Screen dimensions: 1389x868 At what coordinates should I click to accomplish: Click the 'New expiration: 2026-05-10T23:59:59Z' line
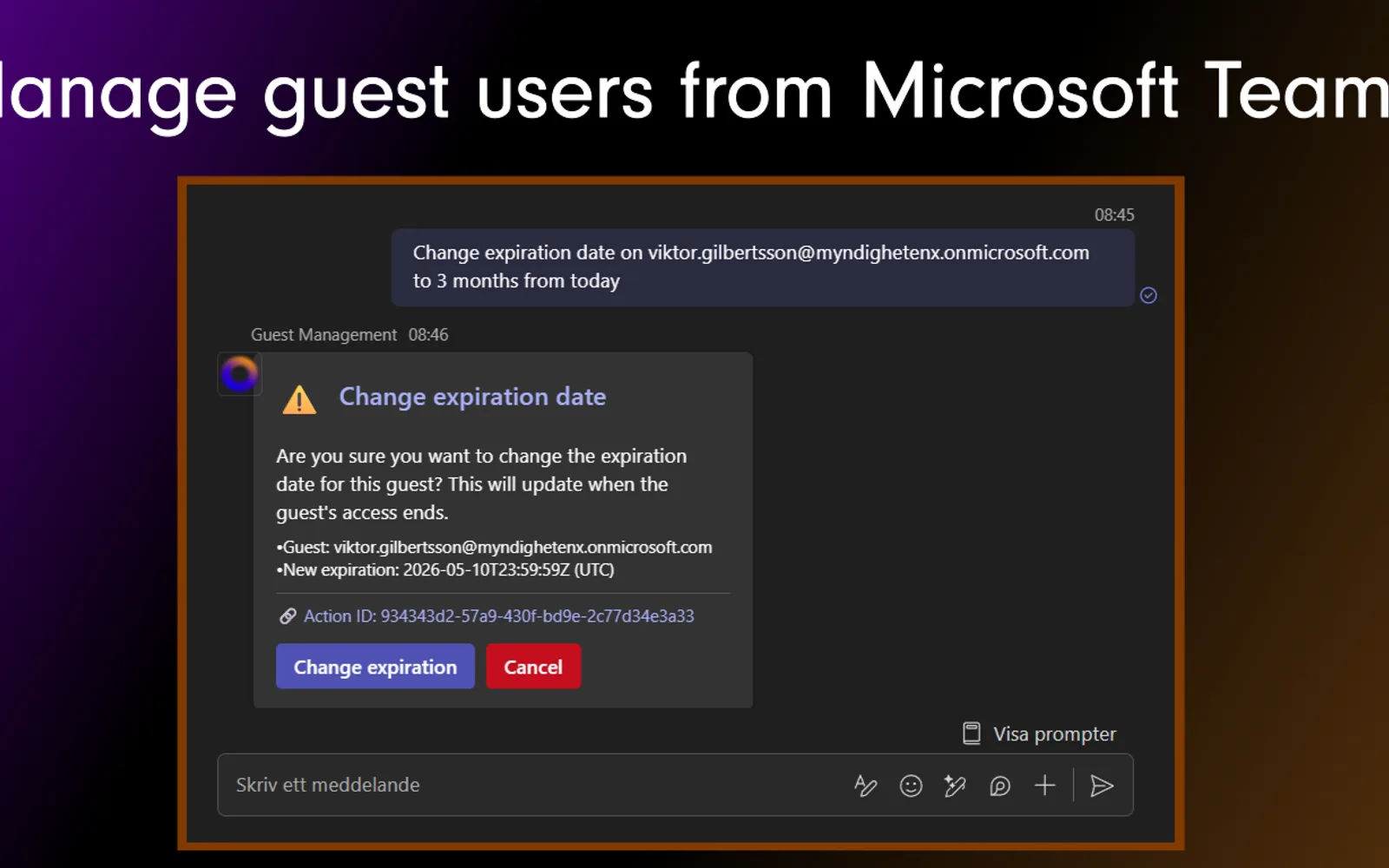point(445,570)
